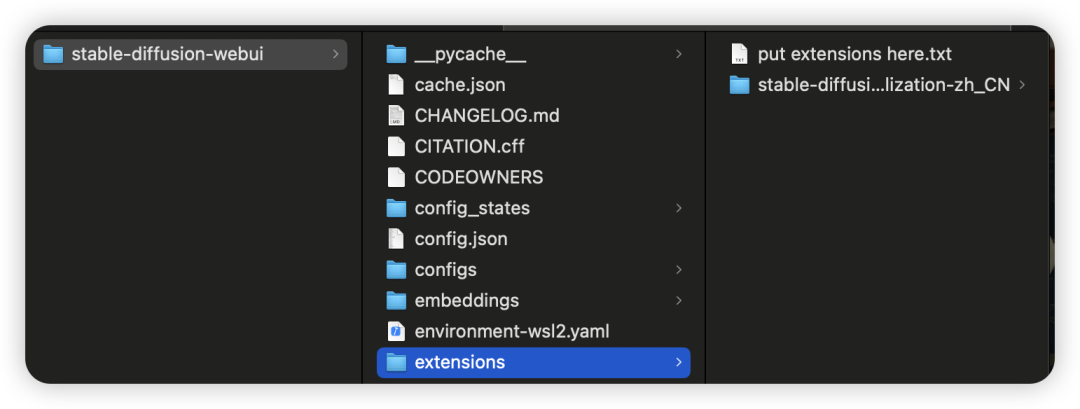
Task: Click the extensions row chevron
Action: pyautogui.click(x=678, y=362)
